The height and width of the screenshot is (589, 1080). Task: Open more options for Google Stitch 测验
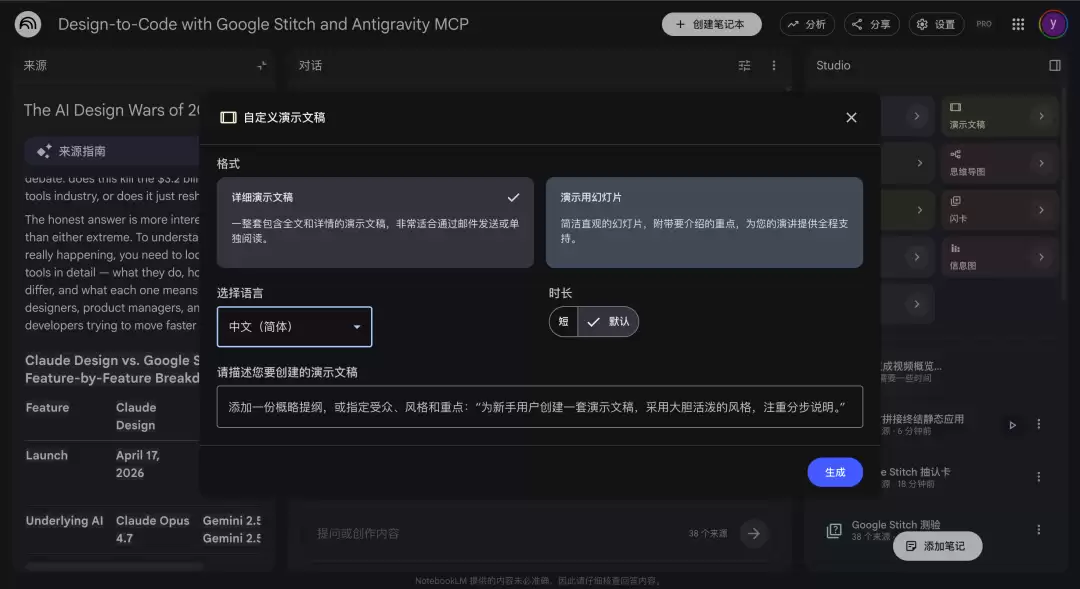point(1039,530)
